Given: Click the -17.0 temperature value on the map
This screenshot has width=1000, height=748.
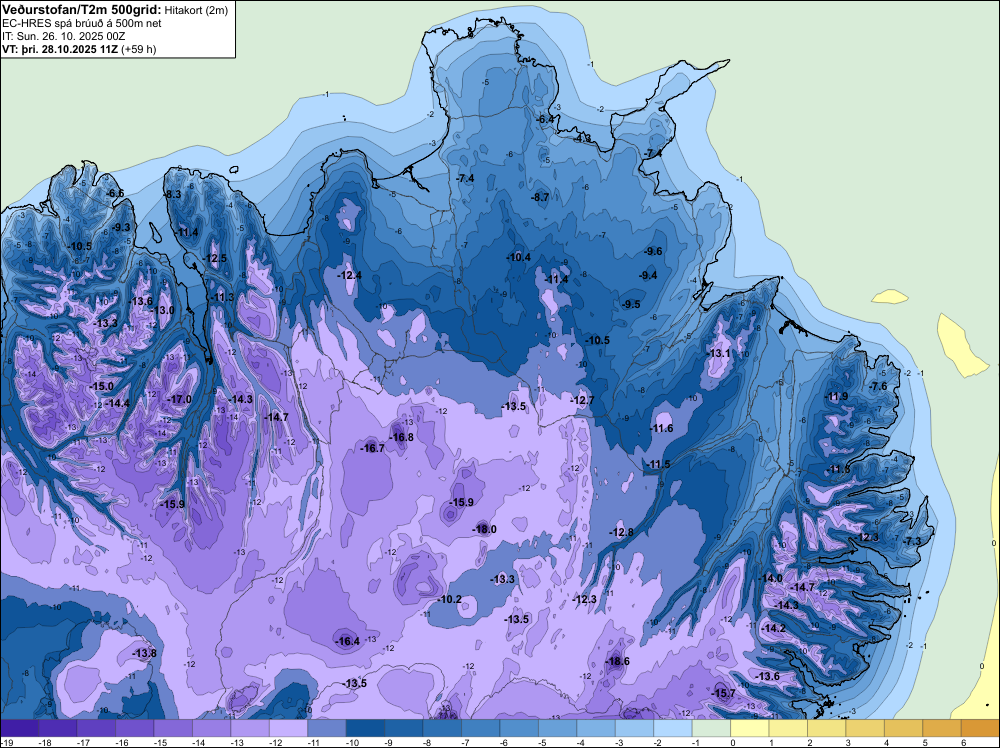Looking at the screenshot, I should pyautogui.click(x=179, y=399).
